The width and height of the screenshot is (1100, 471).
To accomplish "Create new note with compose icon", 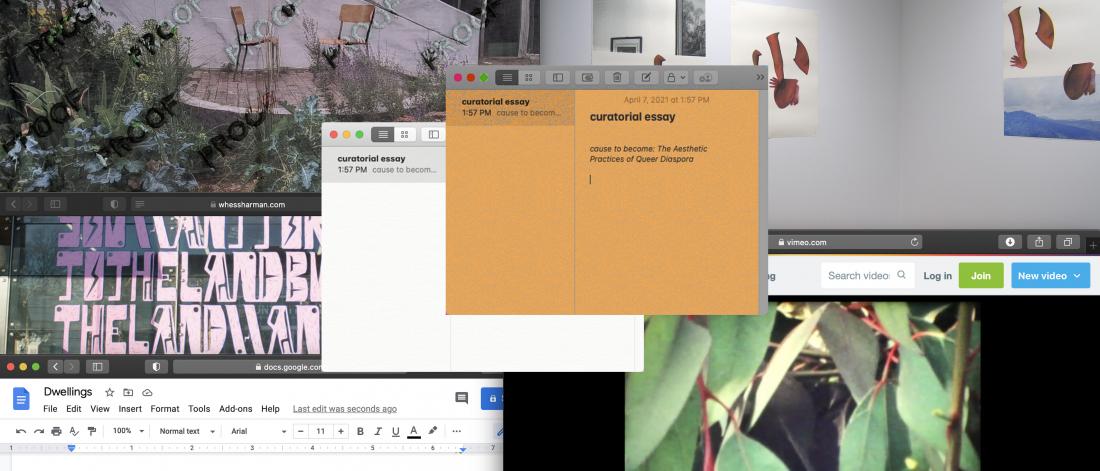I will pyautogui.click(x=646, y=77).
